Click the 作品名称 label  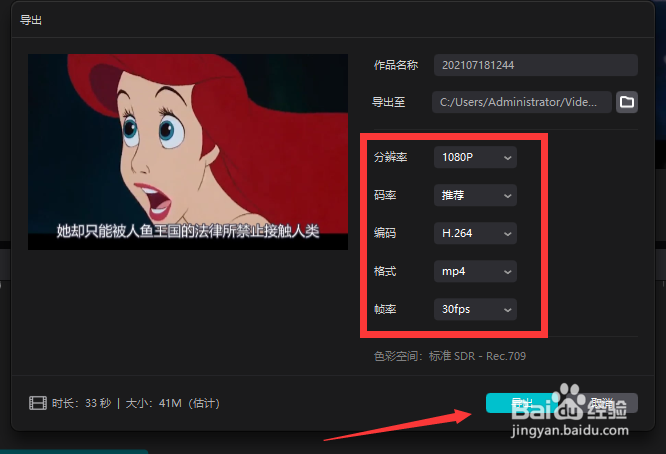click(395, 65)
